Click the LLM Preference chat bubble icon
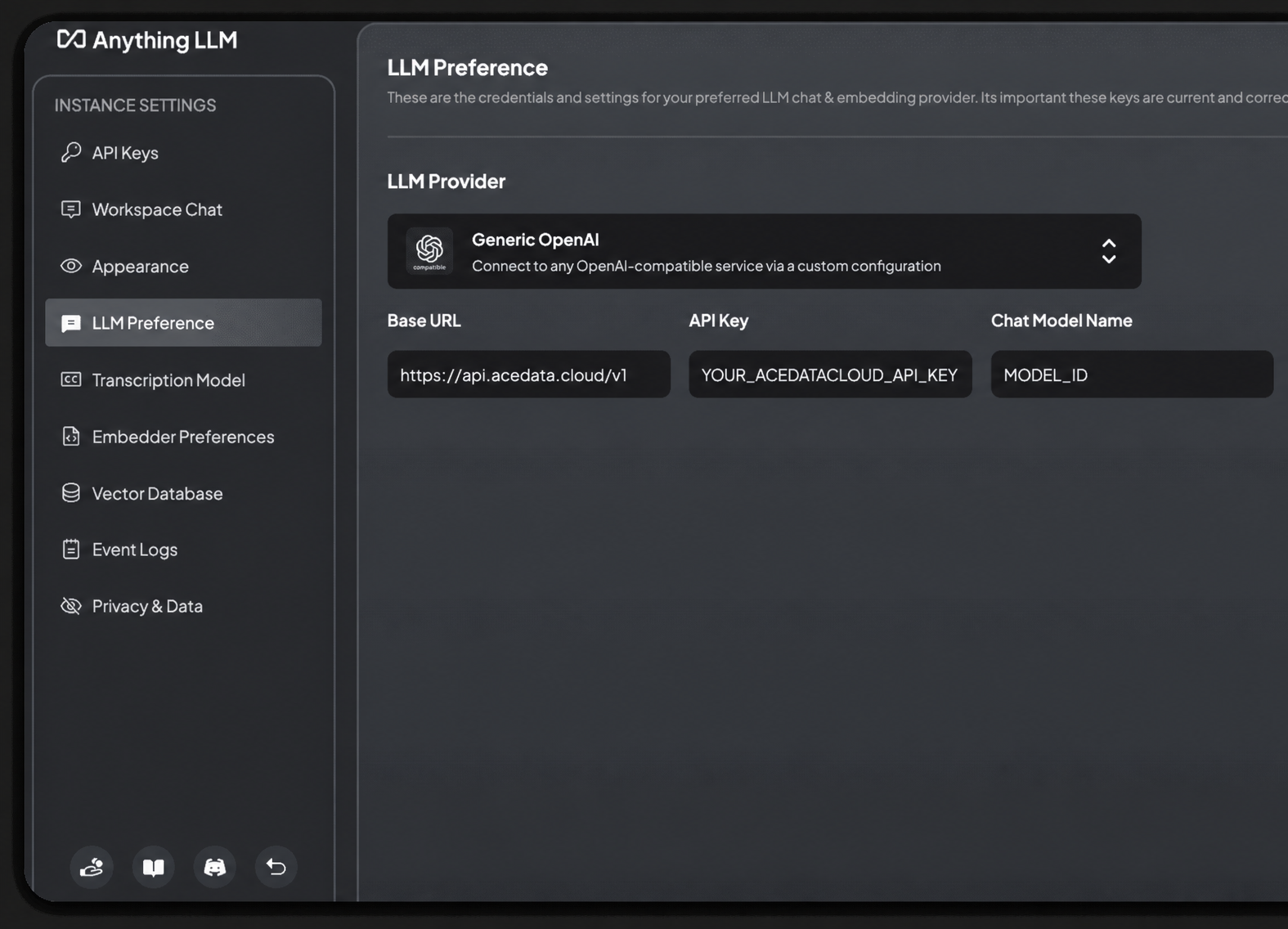The image size is (1288, 929). [x=71, y=323]
